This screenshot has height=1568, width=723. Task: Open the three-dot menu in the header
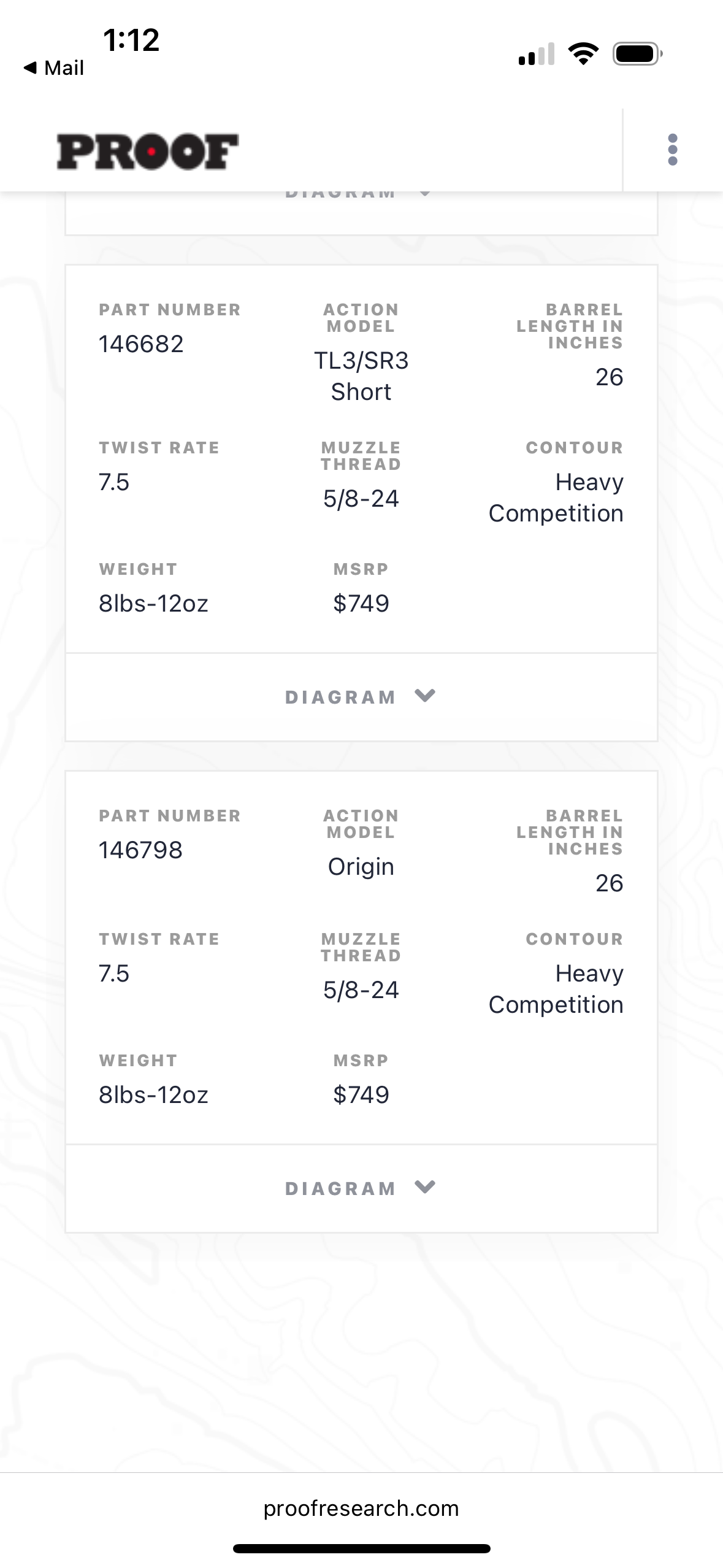click(673, 150)
